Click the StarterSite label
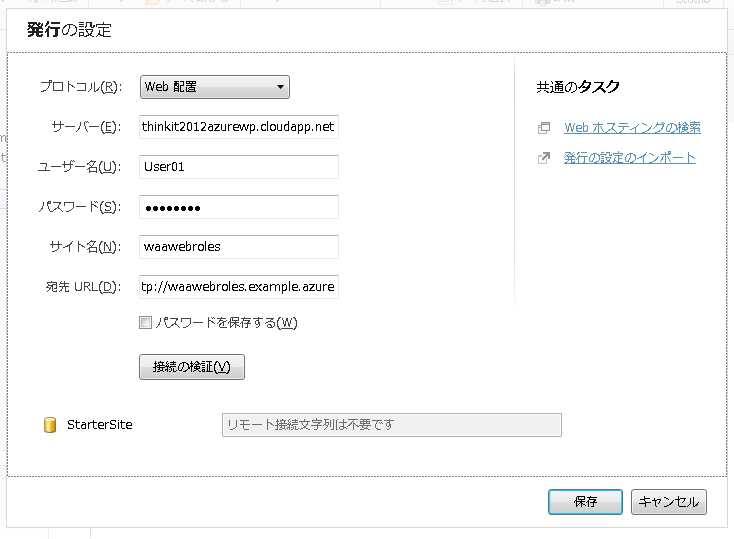Image resolution: width=734 pixels, height=539 pixels. [100, 425]
